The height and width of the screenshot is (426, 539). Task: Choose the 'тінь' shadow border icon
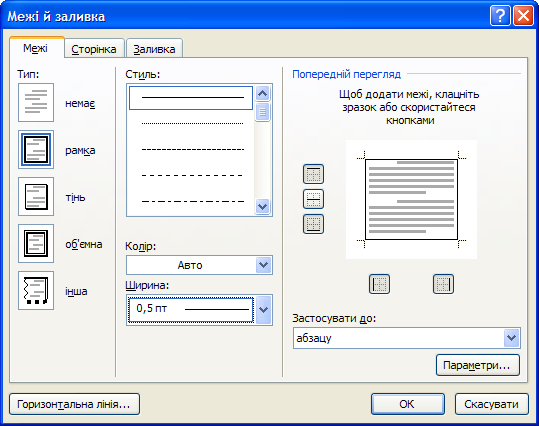(x=36, y=197)
